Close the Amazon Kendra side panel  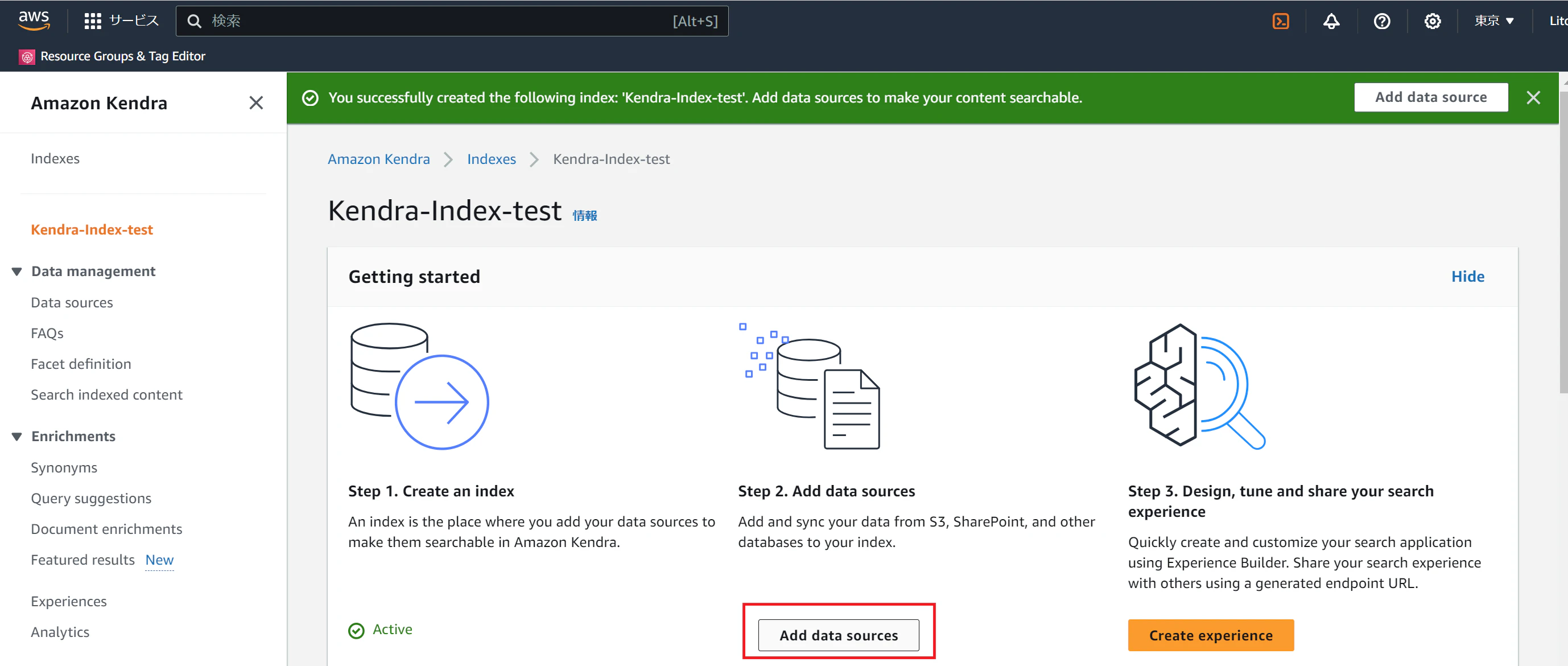click(x=256, y=103)
